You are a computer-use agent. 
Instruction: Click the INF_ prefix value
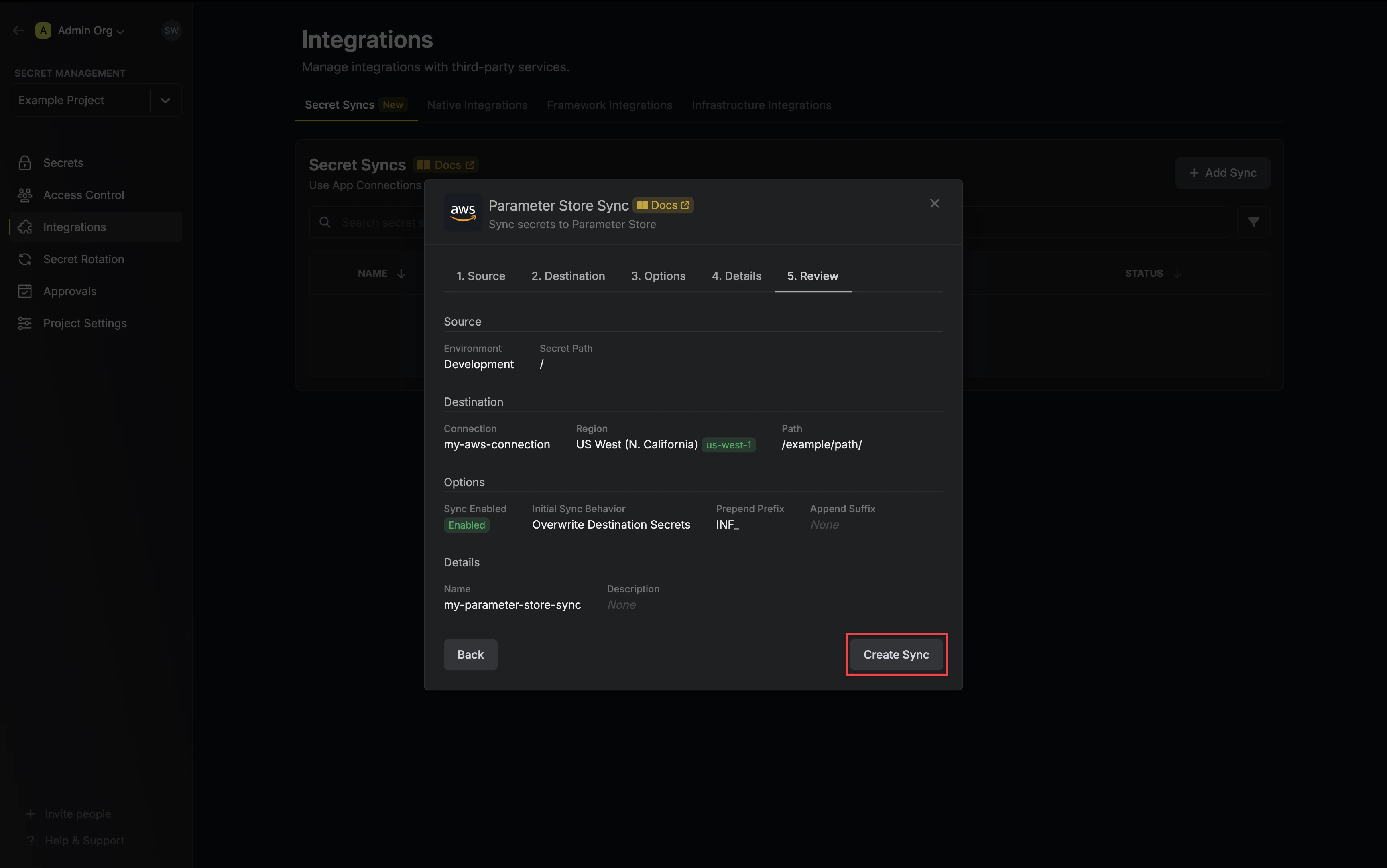tap(727, 525)
